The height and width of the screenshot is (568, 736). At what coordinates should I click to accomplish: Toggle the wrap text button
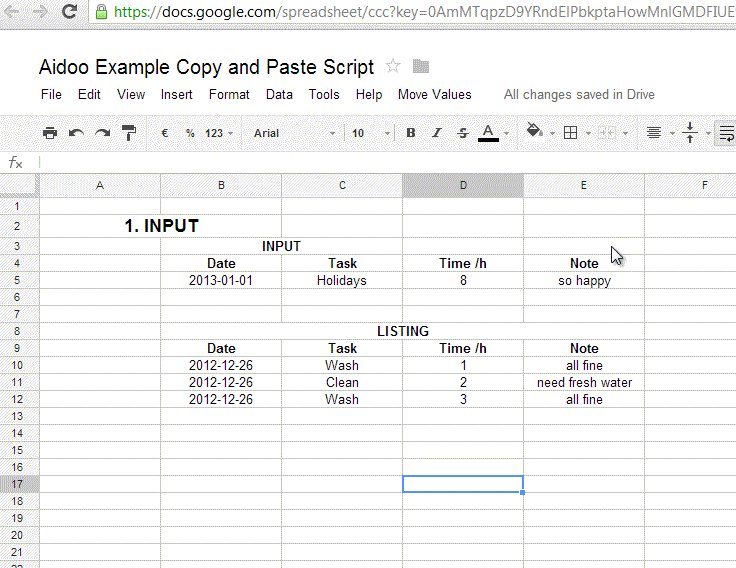click(x=726, y=133)
